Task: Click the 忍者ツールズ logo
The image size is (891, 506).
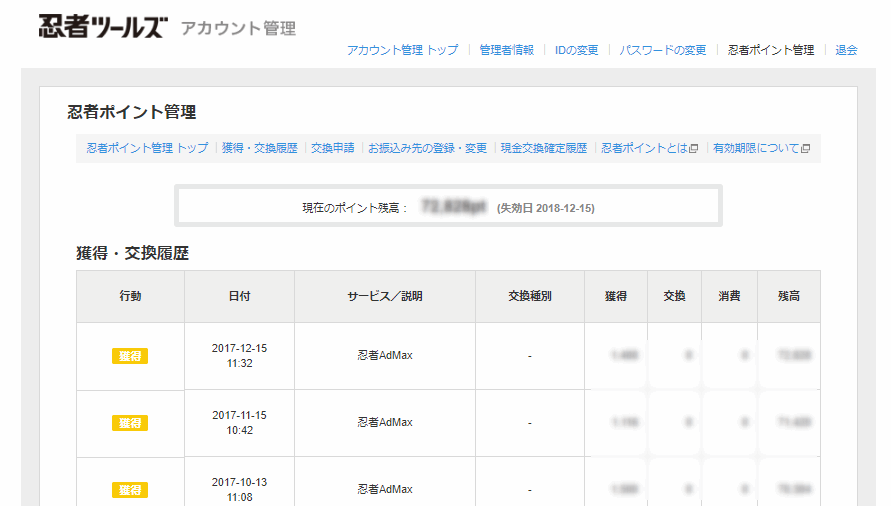Action: point(102,27)
